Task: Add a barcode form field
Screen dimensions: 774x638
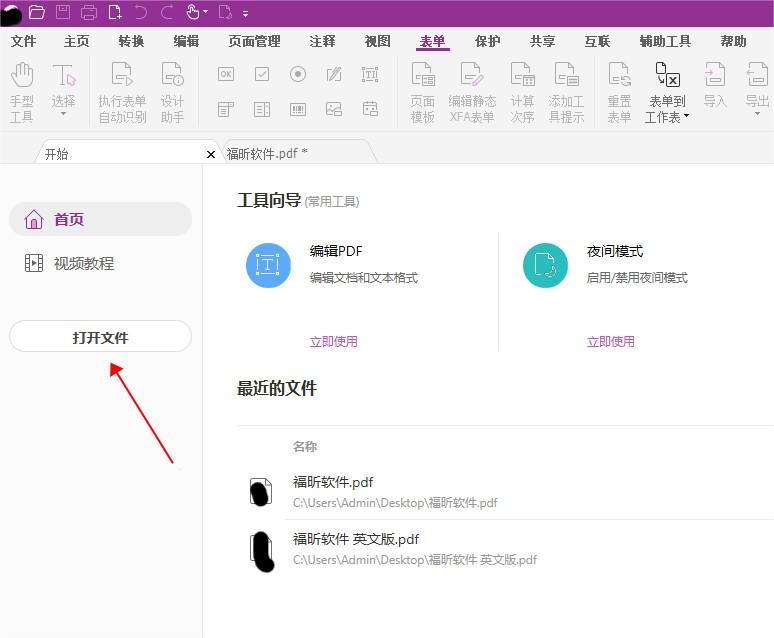Action: tap(298, 109)
